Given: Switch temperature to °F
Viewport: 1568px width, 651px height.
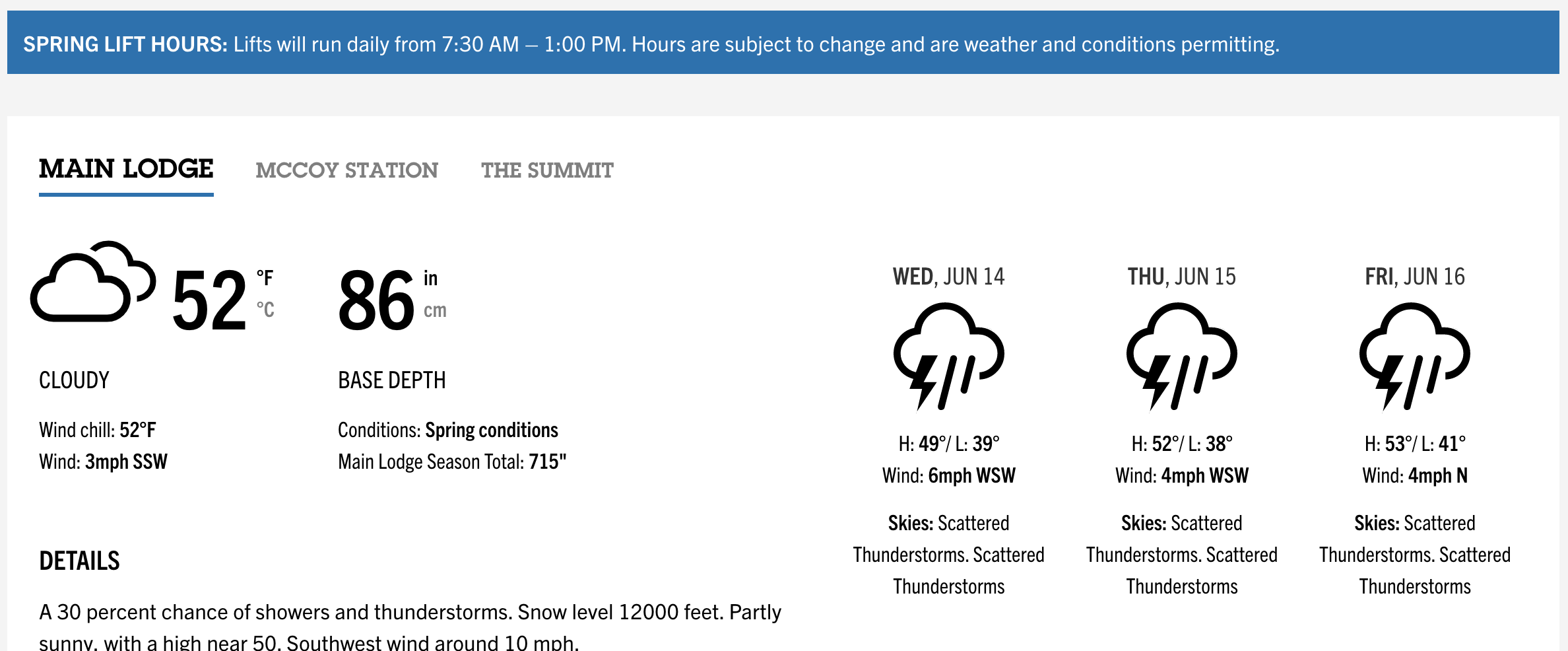Looking at the screenshot, I should (x=265, y=278).
